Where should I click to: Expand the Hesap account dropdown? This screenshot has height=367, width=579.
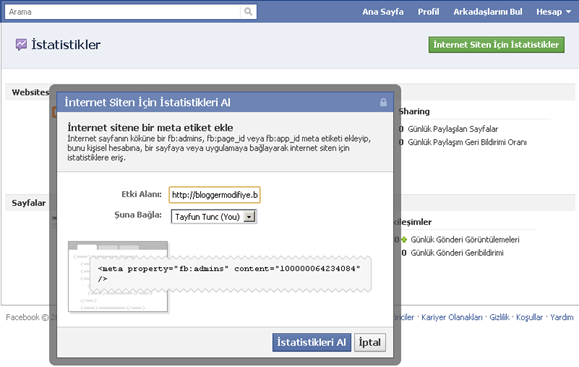554,12
